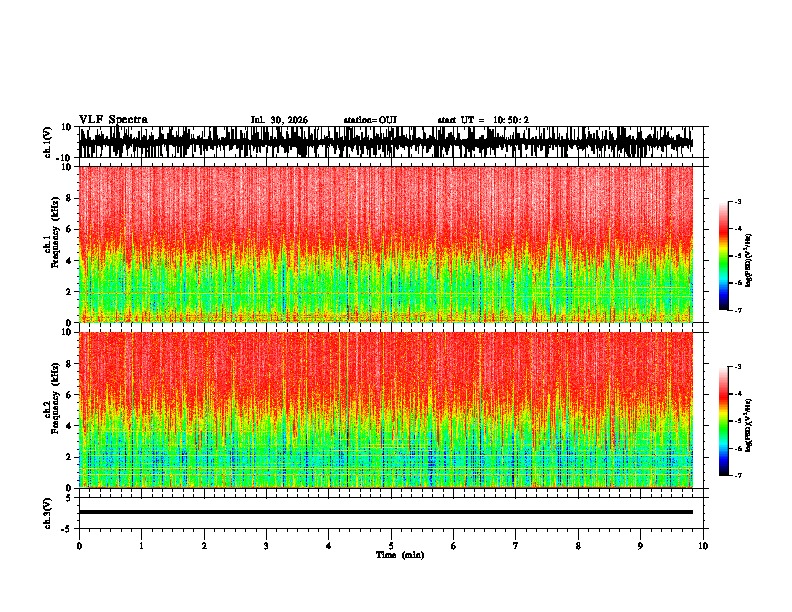Click the time axis tick label '0'
The height and width of the screenshot is (612, 792).
coord(79,546)
